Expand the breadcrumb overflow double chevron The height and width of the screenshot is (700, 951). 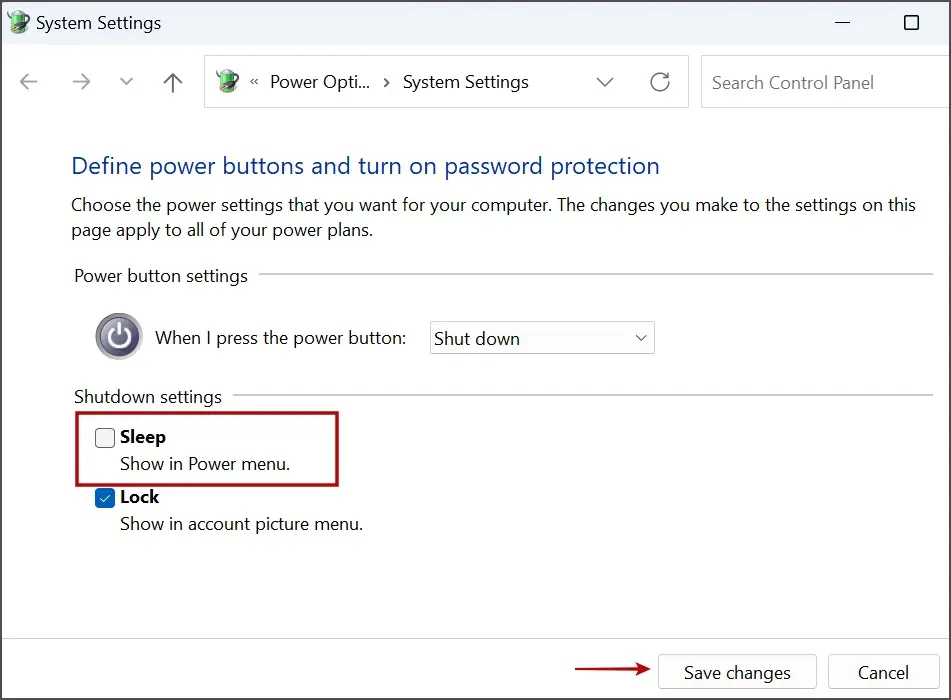[255, 82]
